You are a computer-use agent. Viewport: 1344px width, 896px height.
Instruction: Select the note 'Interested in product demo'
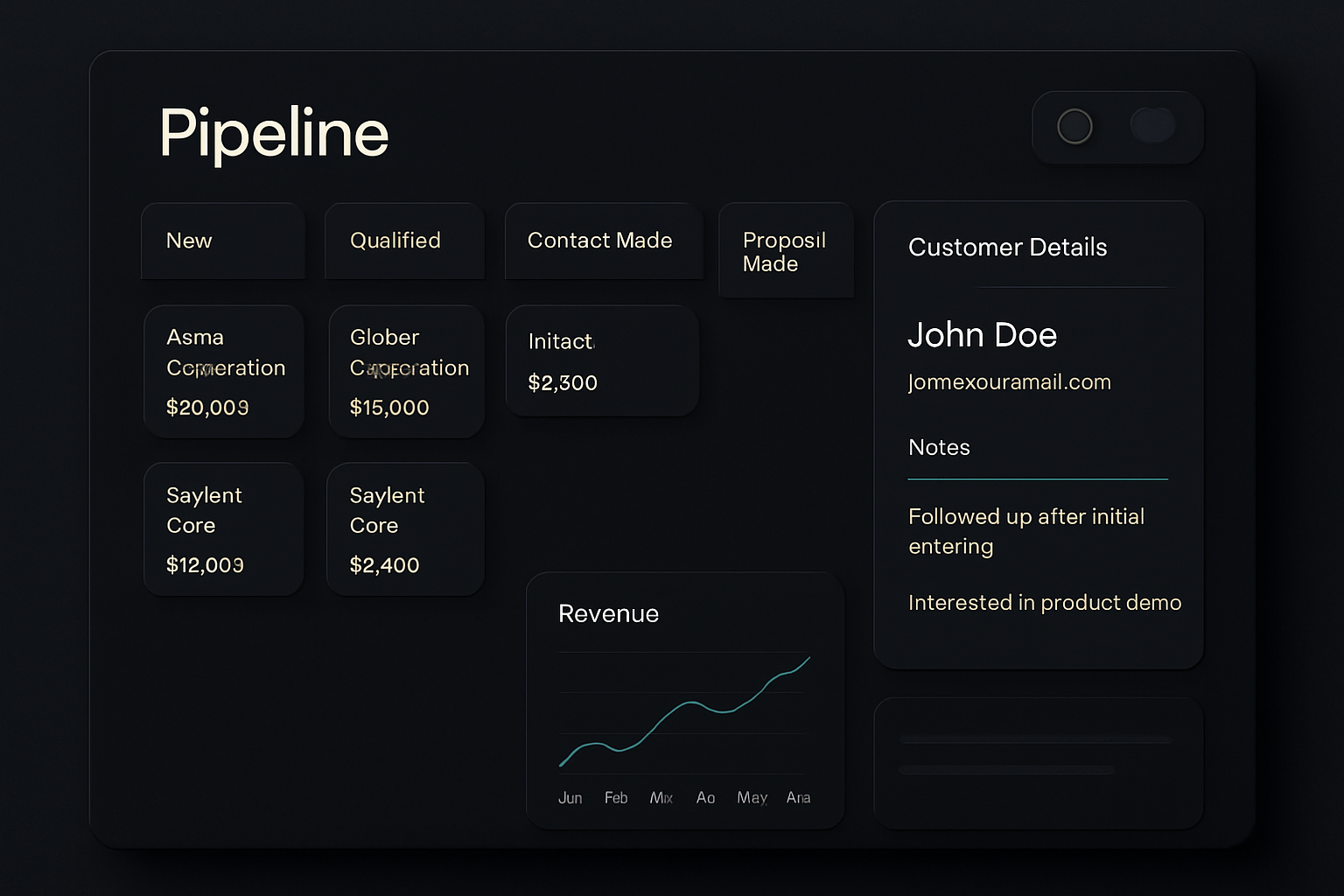[x=1045, y=603]
